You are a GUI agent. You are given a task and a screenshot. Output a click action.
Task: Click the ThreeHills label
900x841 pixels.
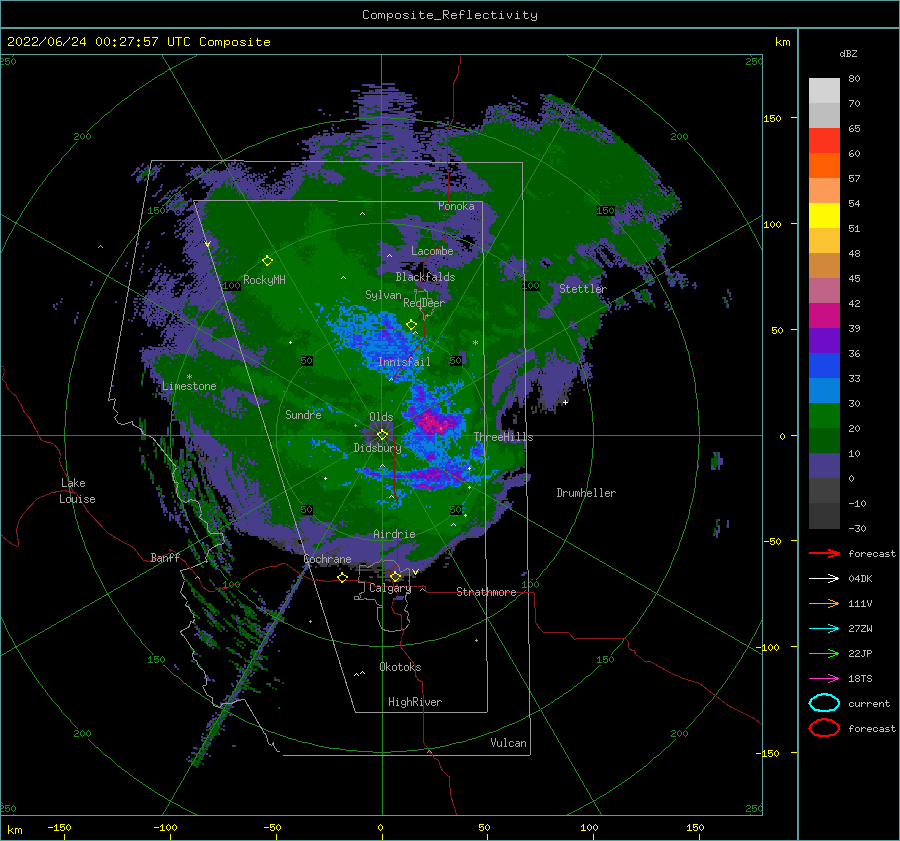click(503, 437)
